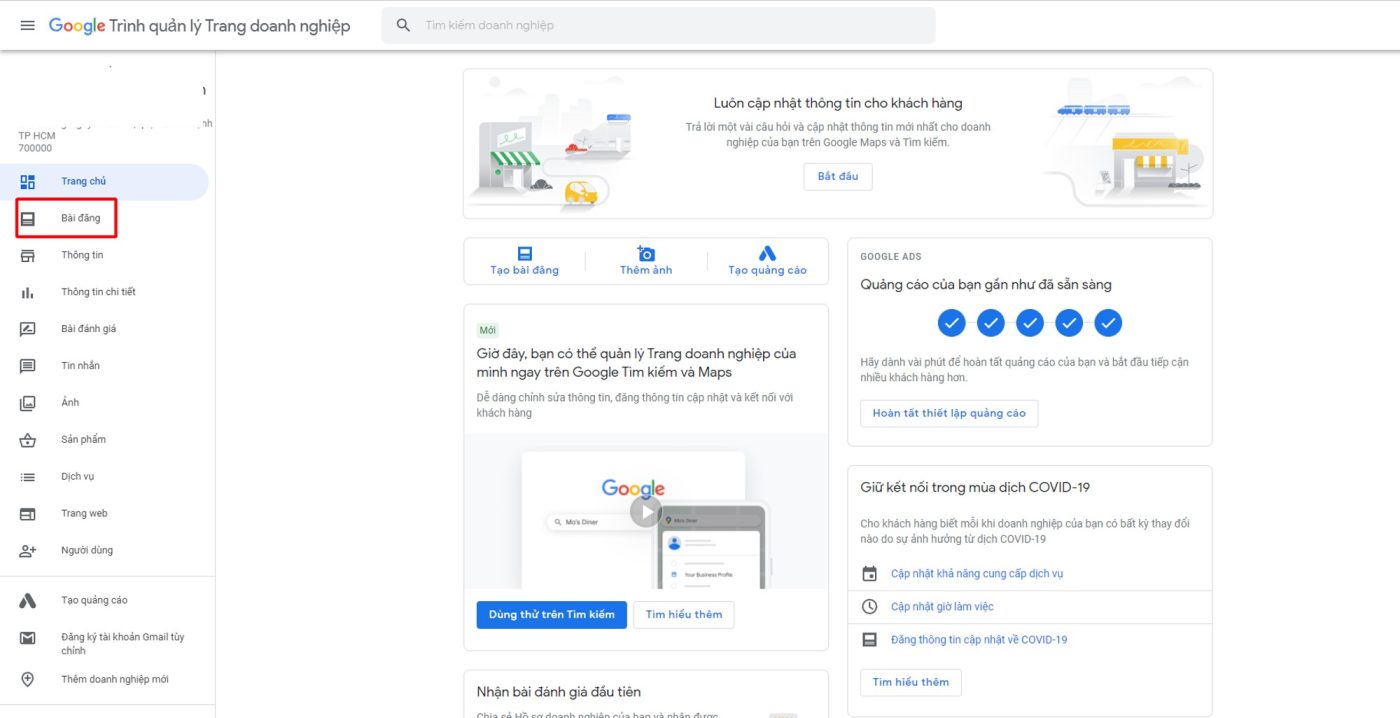
Task: Select the Bài đăng posts icon in sidebar
Action: (28, 218)
